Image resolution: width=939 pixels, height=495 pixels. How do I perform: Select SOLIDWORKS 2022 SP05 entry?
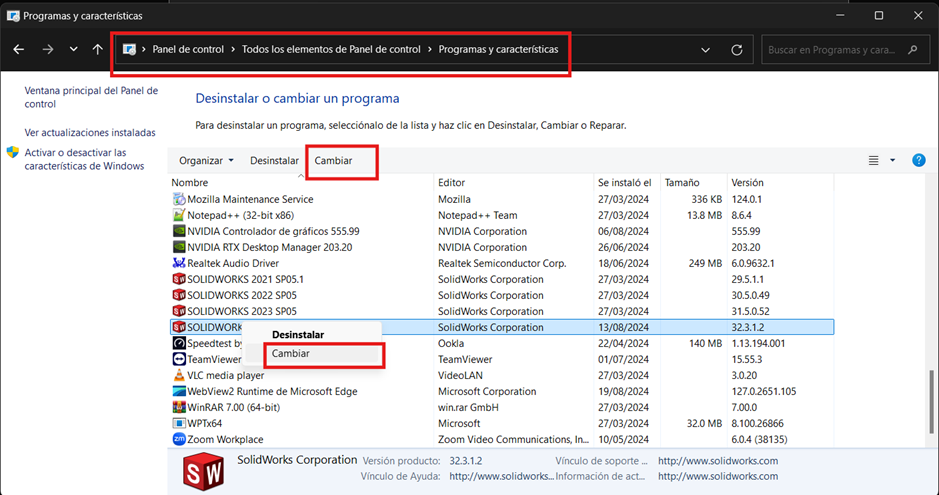tap(242, 295)
